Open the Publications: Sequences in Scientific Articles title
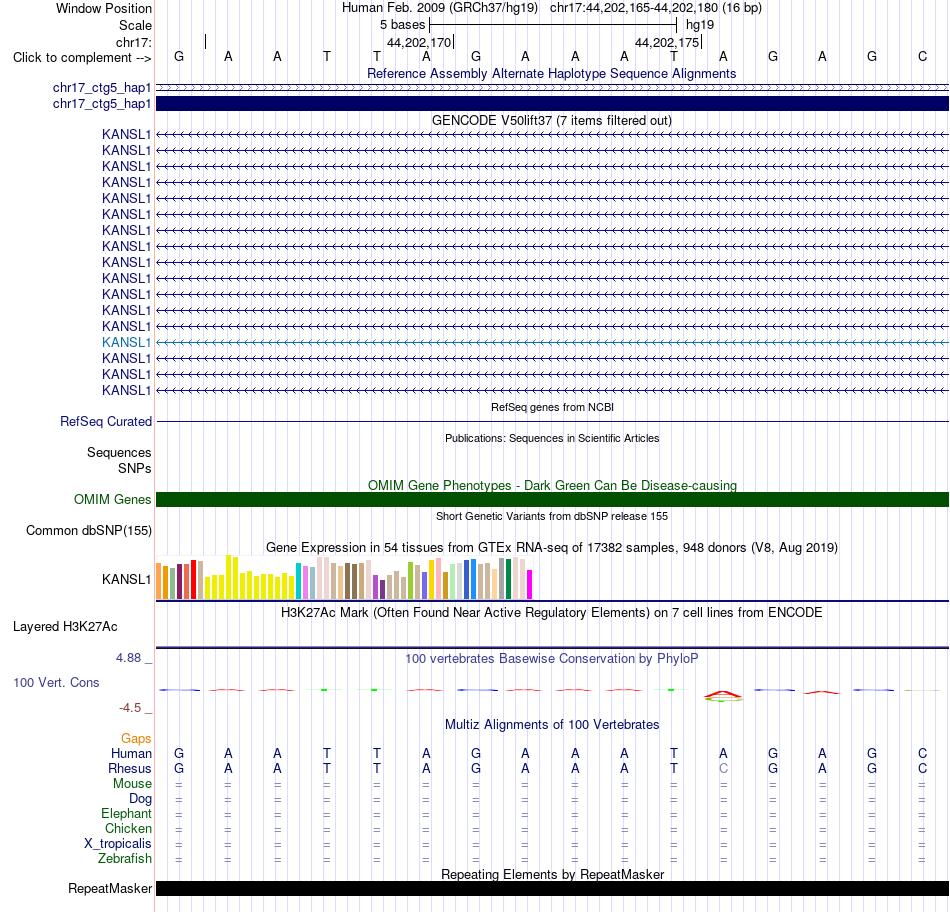This screenshot has width=950, height=912. tap(552, 438)
